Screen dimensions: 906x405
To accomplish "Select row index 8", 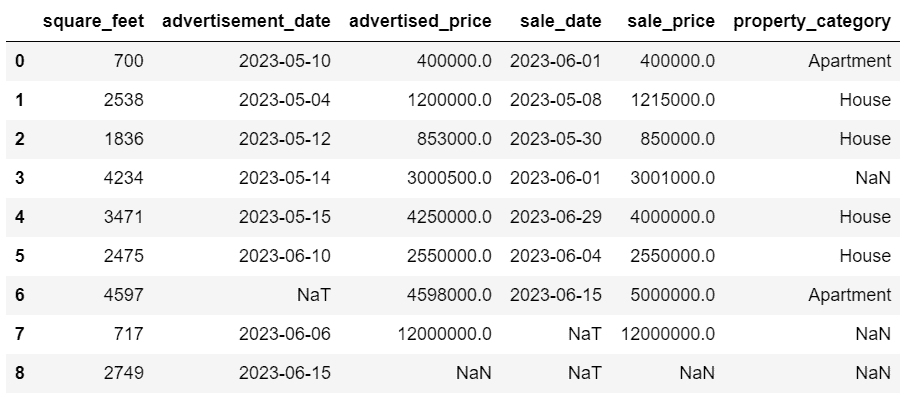I will click(x=19, y=373).
